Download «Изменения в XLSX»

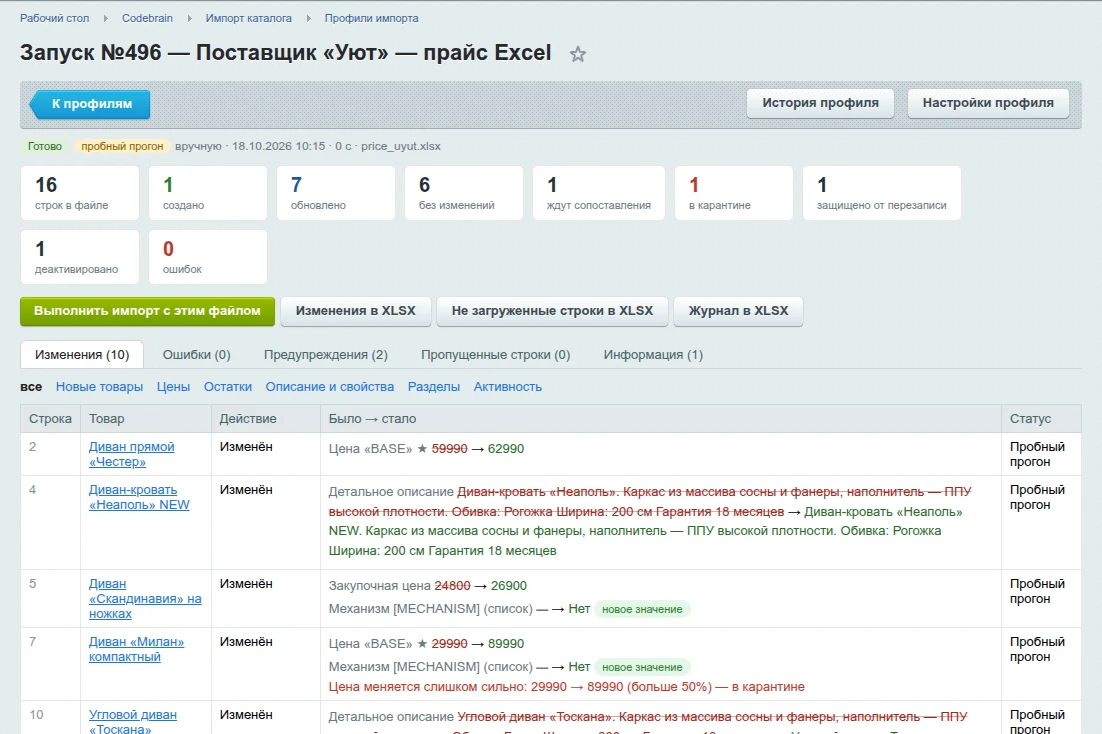(356, 311)
